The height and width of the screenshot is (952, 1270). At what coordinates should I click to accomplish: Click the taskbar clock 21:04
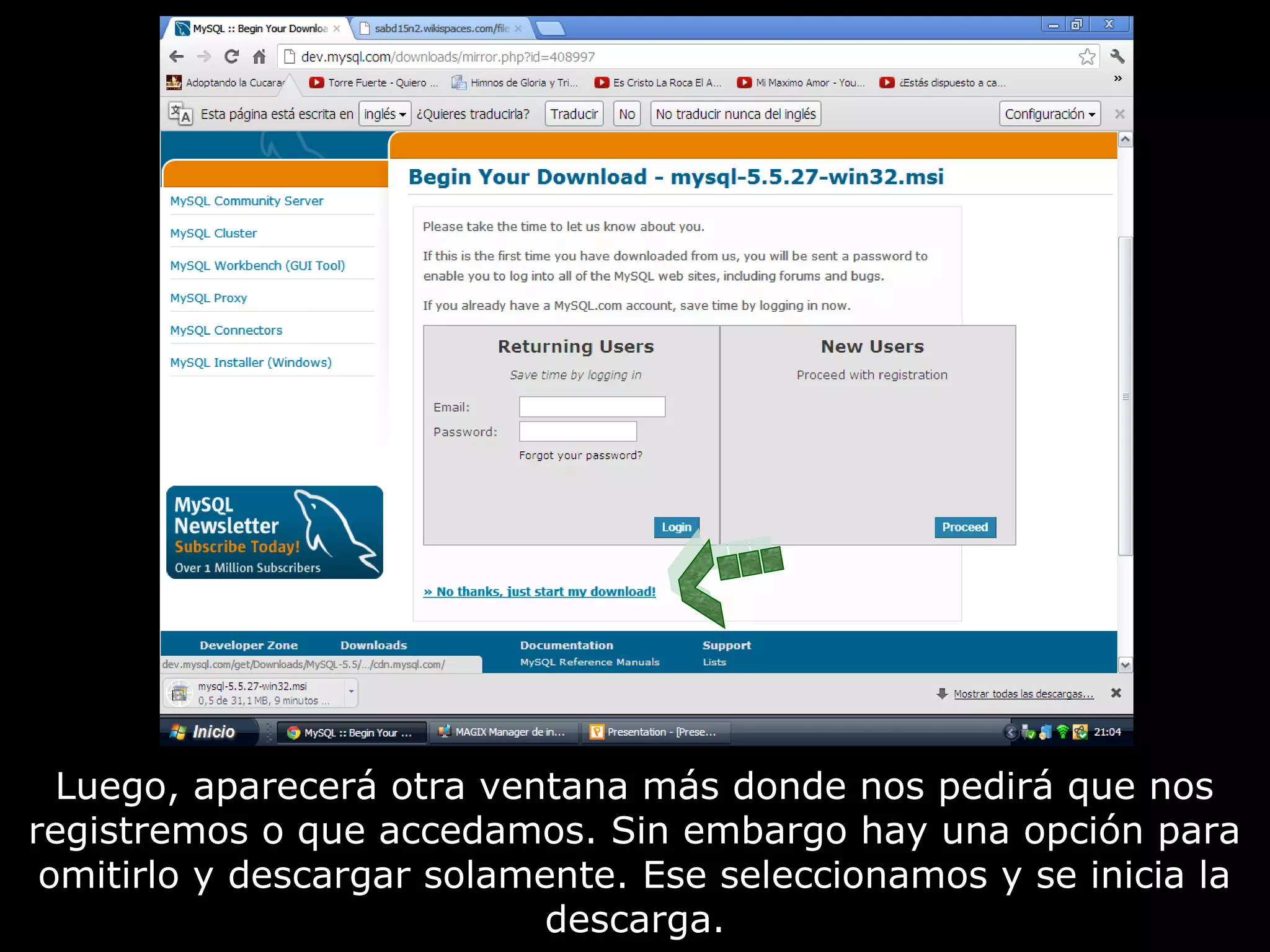(x=1108, y=732)
